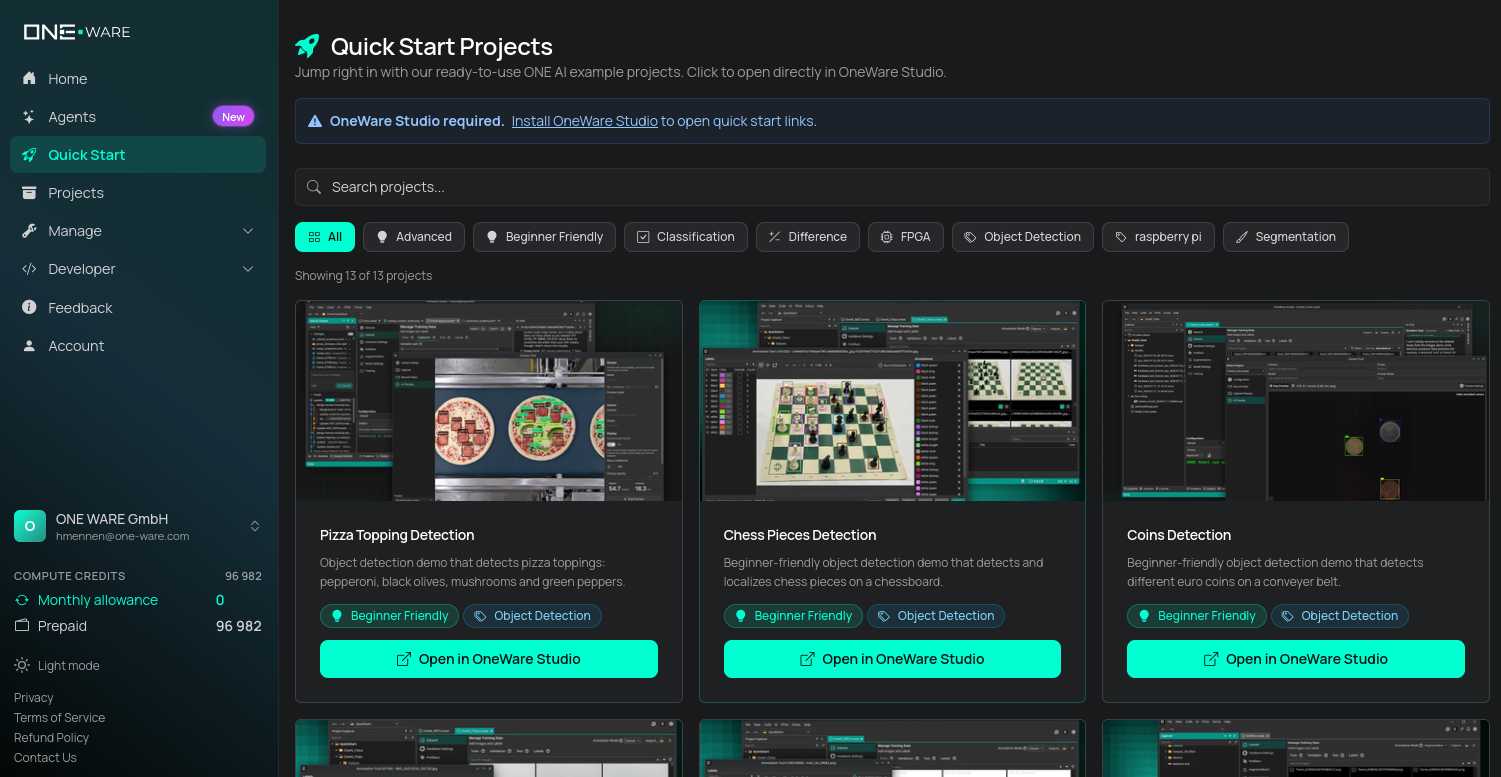The image size is (1501, 777).
Task: Click the green O organization avatar
Action: [30, 526]
